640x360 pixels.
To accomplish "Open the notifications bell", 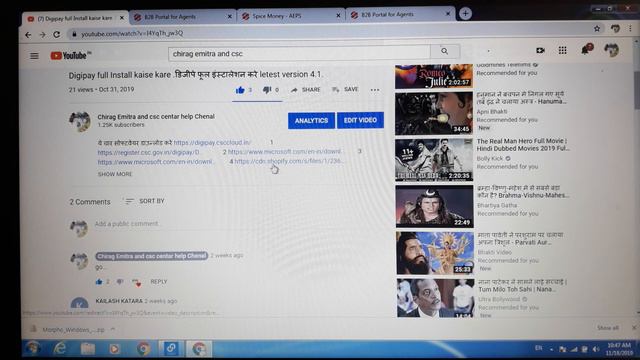I will [x=586, y=50].
